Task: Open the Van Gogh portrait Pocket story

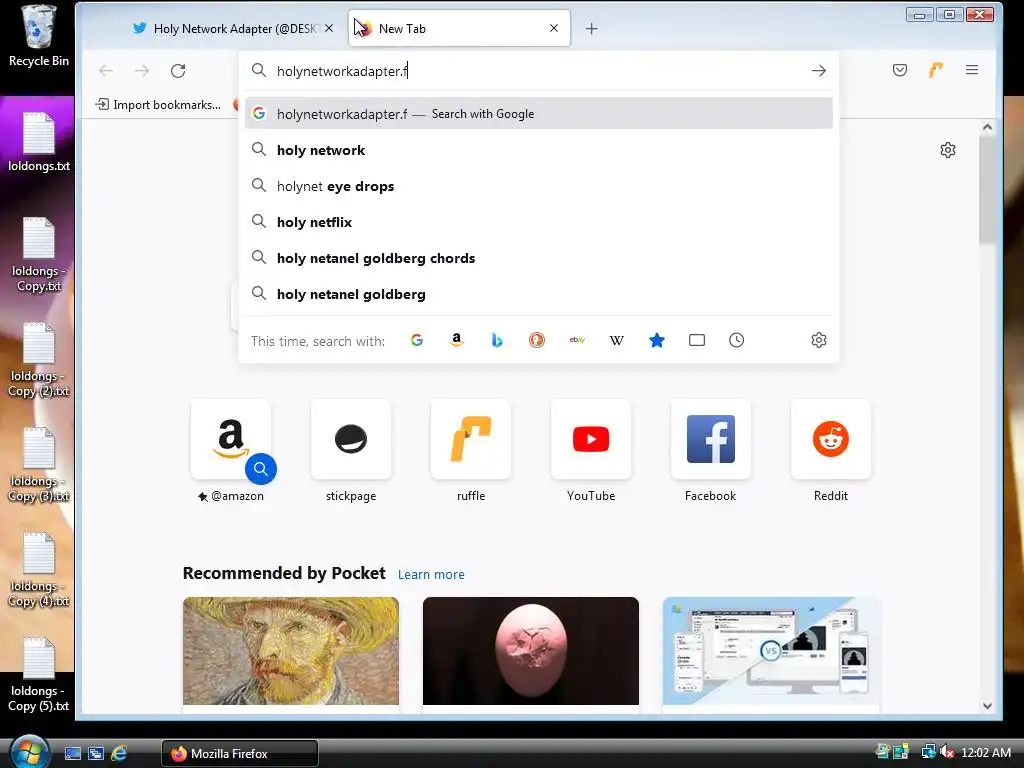Action: coord(291,651)
